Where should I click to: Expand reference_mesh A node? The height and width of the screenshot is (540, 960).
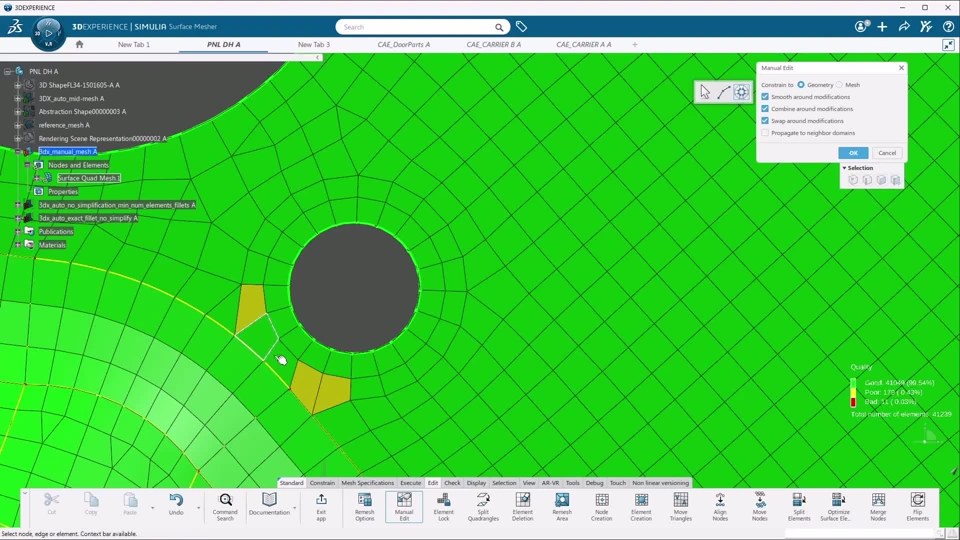18,125
